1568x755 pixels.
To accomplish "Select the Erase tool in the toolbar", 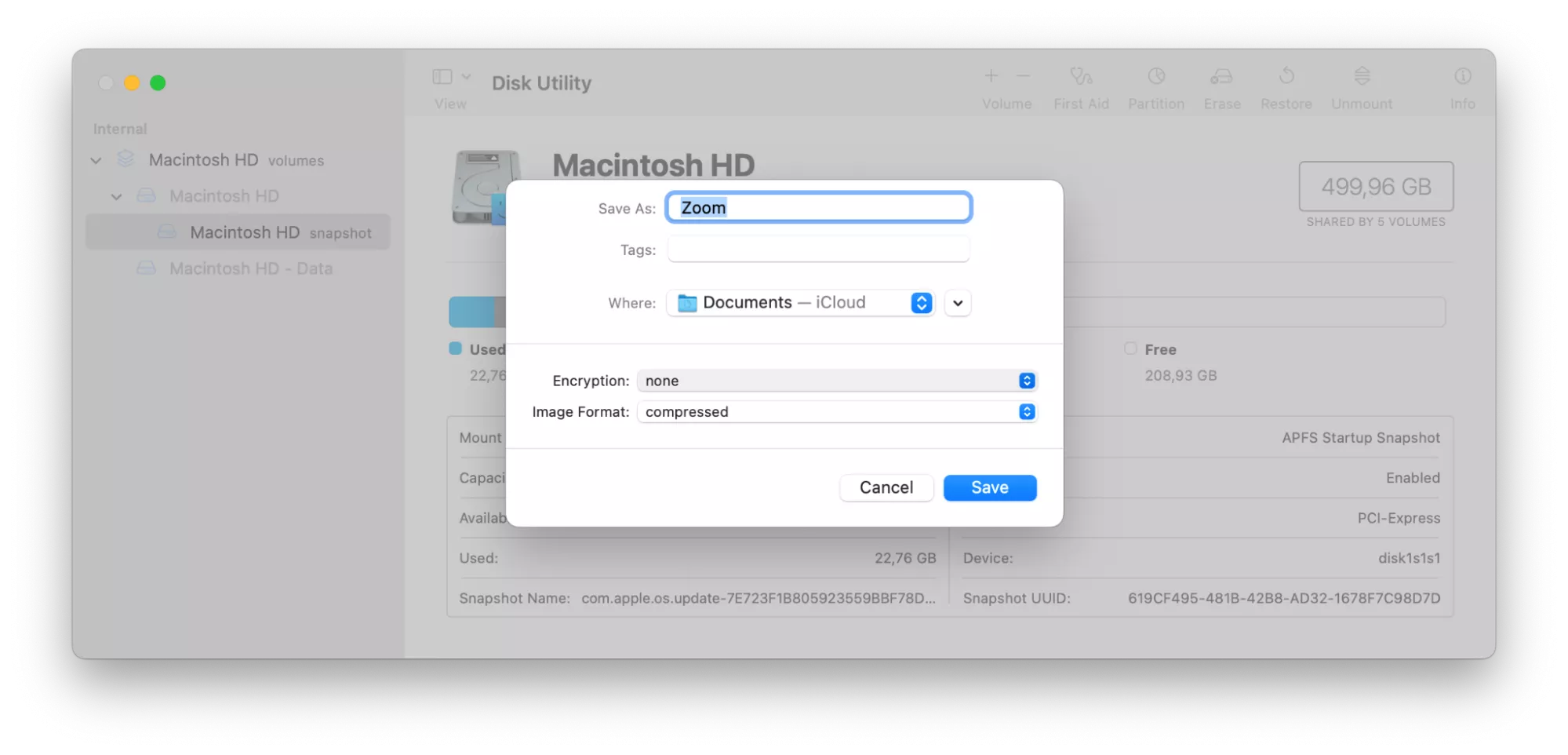I will point(1221,86).
